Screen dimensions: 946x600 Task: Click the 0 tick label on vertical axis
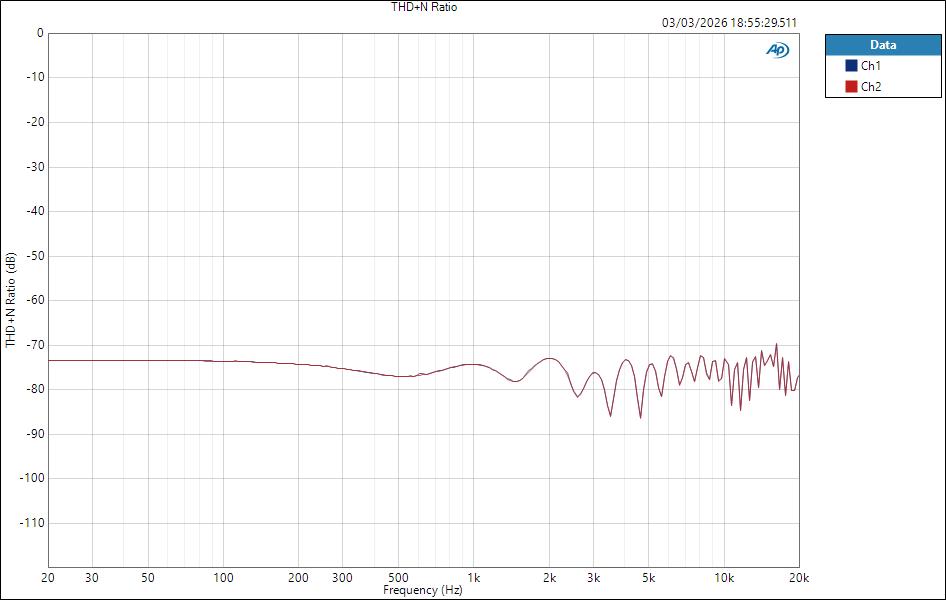click(40, 33)
